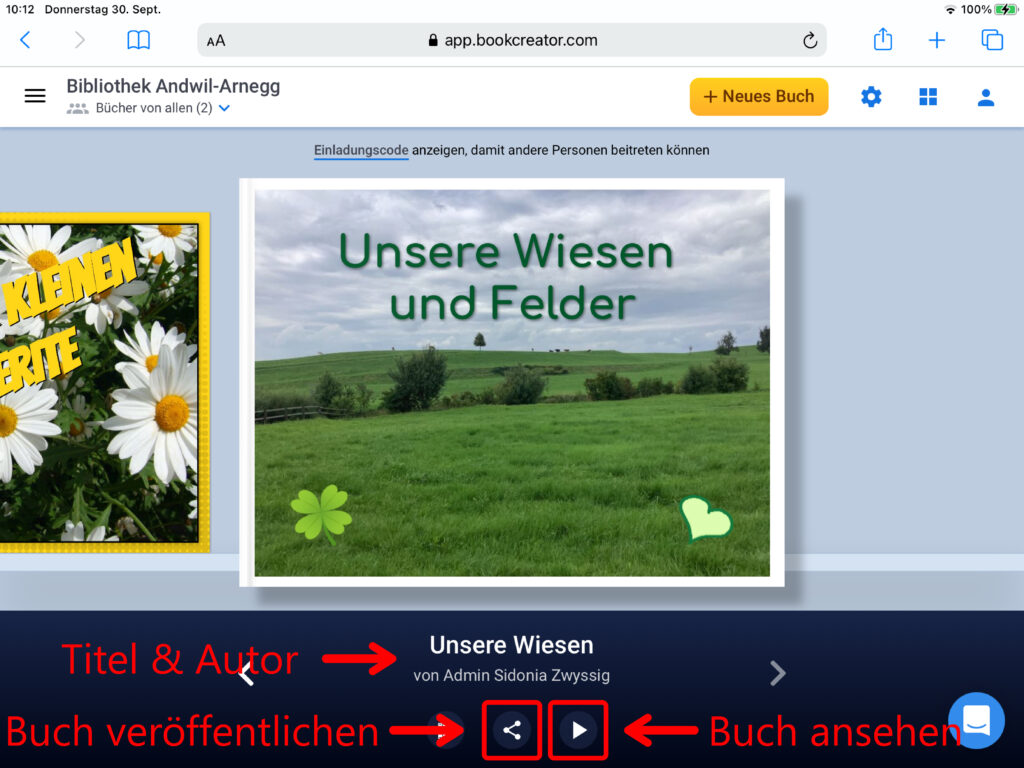Tap Safari share icon
Viewport: 1024px width, 768px height.
click(x=882, y=40)
